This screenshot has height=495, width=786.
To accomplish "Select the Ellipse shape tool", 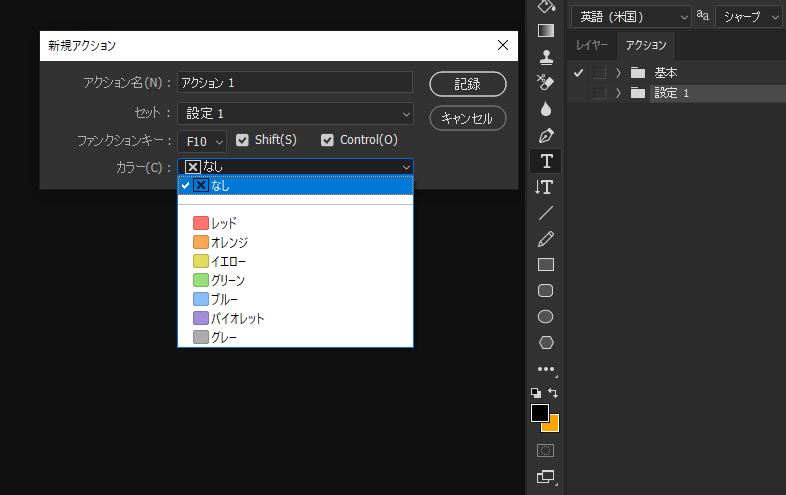I will tap(546, 317).
